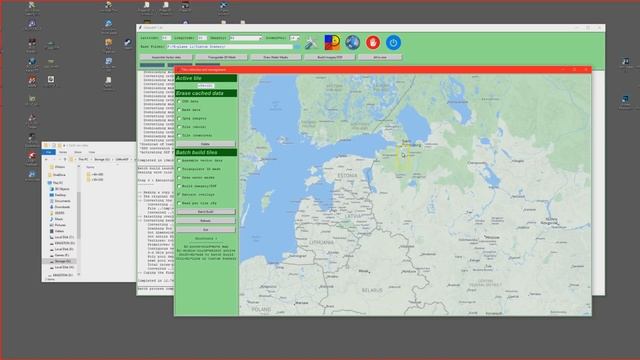Click the LATVIA label on the map
This screenshot has width=640, height=360.
pyautogui.click(x=353, y=216)
